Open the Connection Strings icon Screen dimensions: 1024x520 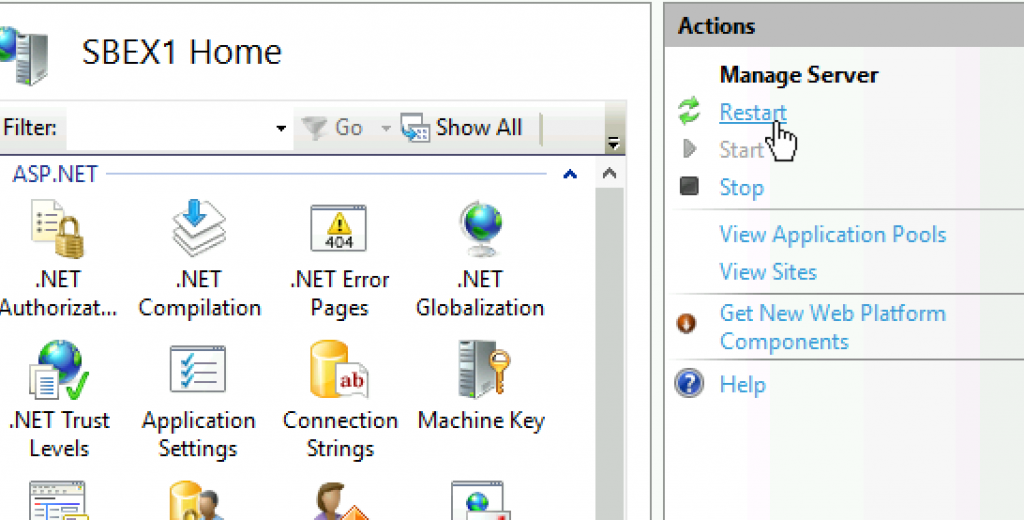[x=339, y=370]
